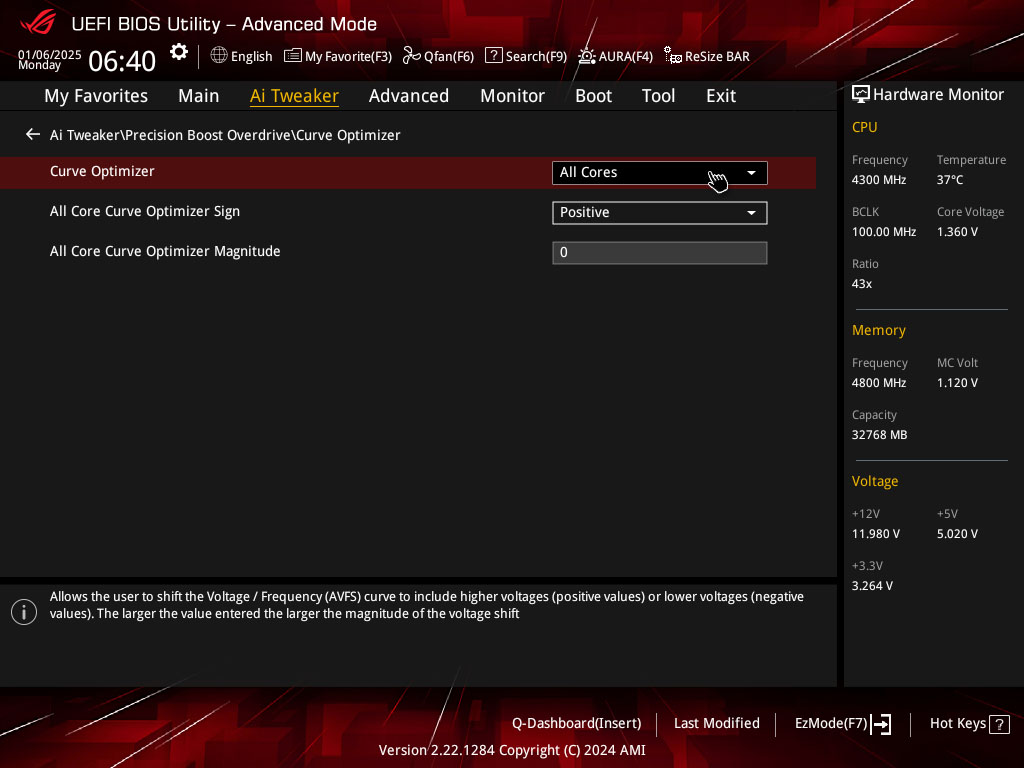This screenshot has width=1024, height=768.
Task: Click the 4300 MHz CPU frequency value
Action: coord(879,180)
